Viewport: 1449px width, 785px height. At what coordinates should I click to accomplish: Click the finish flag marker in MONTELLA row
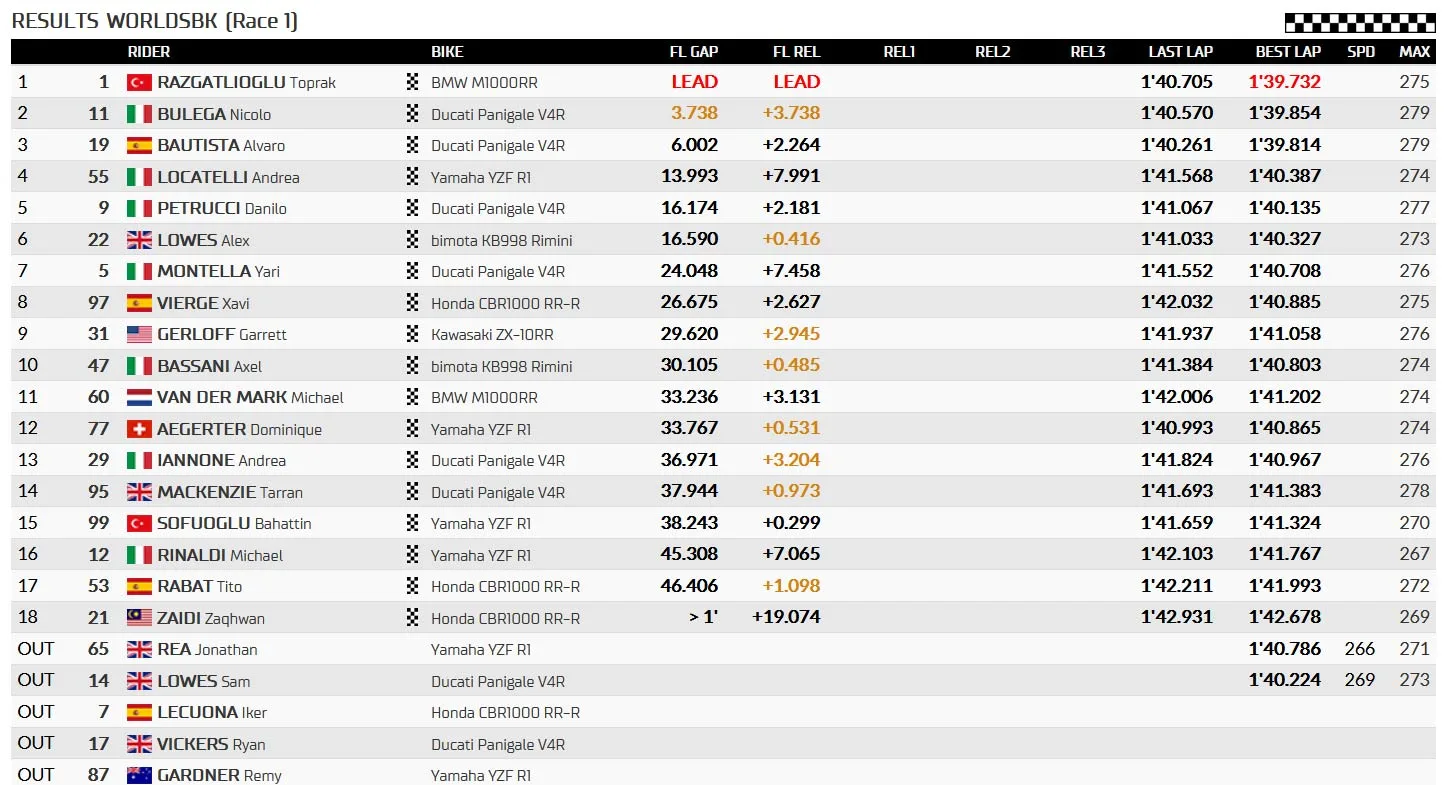[412, 271]
